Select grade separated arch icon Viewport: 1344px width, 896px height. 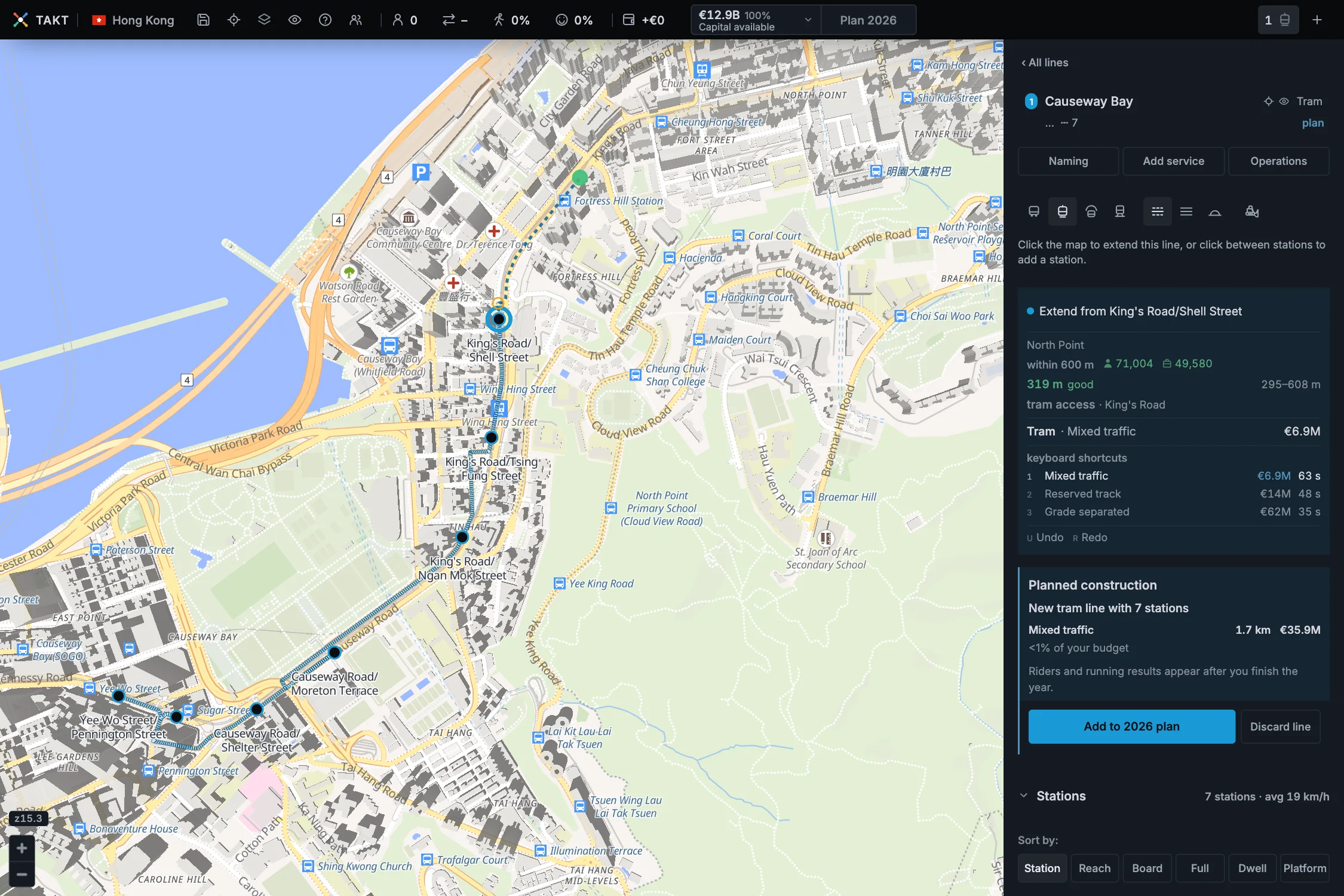click(x=1215, y=211)
